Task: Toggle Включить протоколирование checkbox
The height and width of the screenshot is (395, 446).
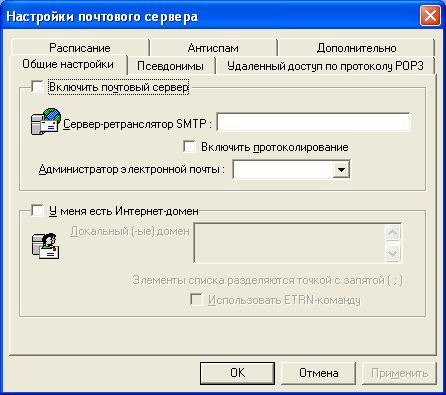Action: [189, 147]
